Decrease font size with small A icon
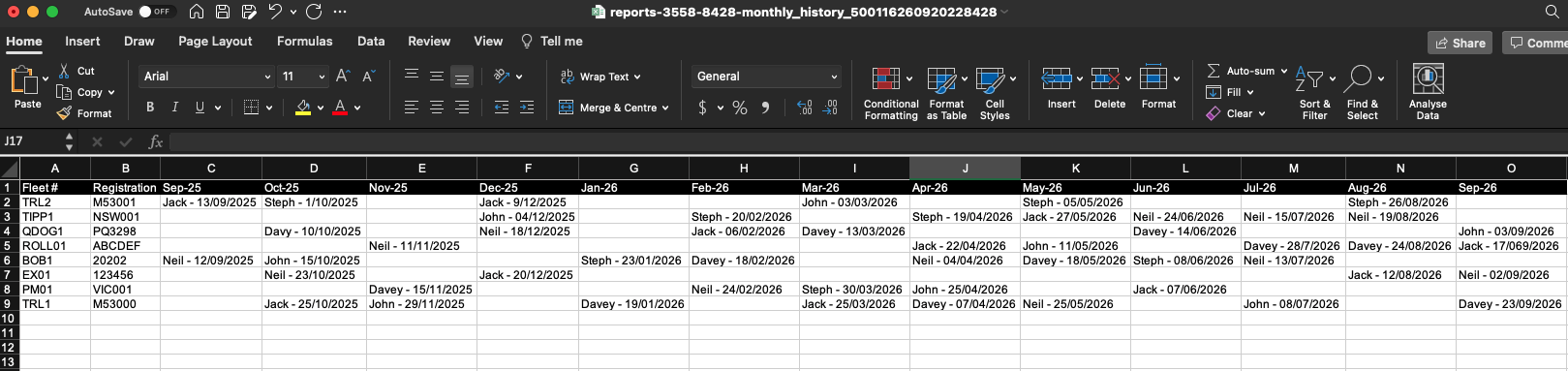The height and width of the screenshot is (371, 1568). (x=368, y=76)
